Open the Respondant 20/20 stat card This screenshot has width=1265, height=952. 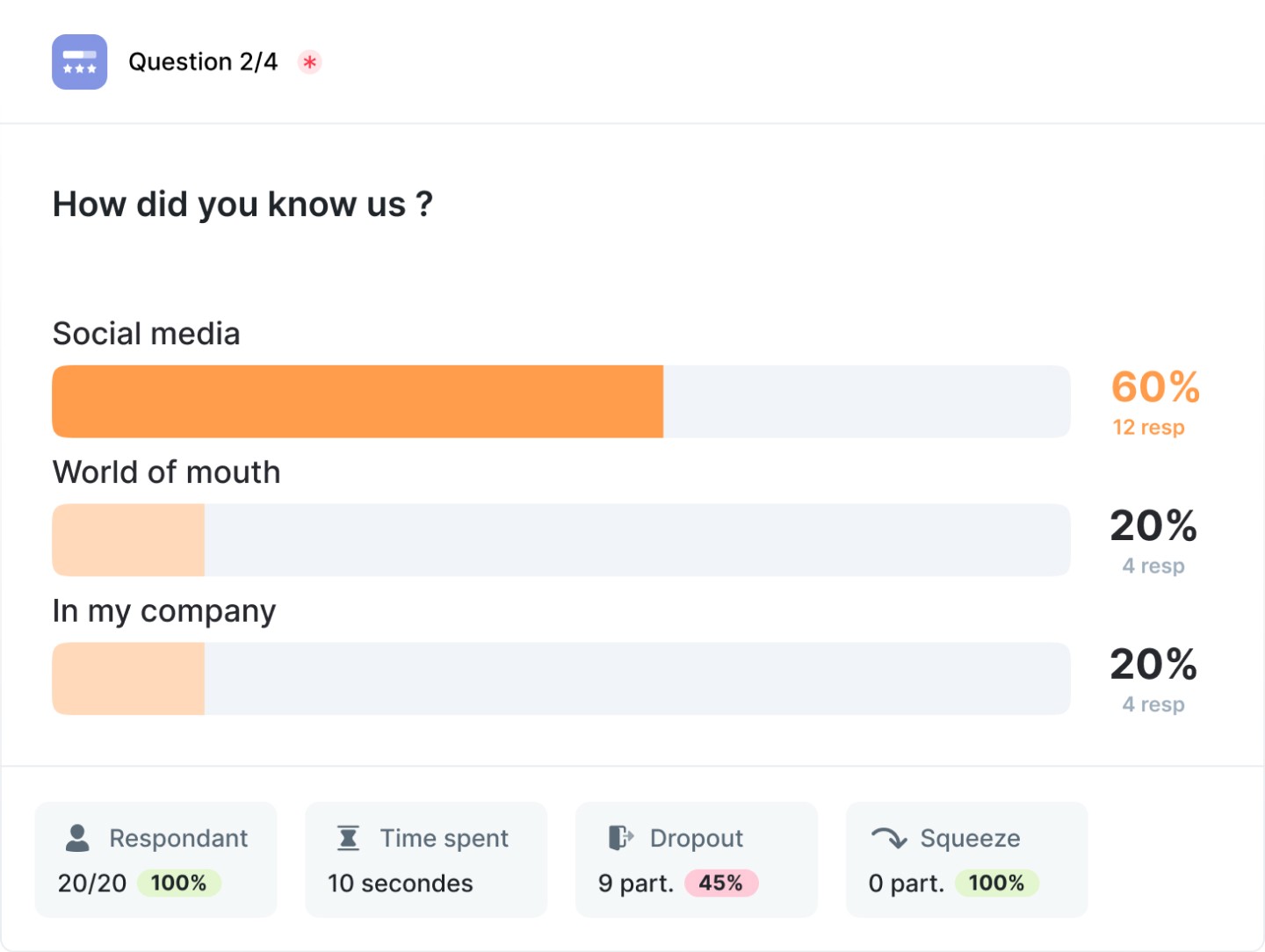click(155, 860)
